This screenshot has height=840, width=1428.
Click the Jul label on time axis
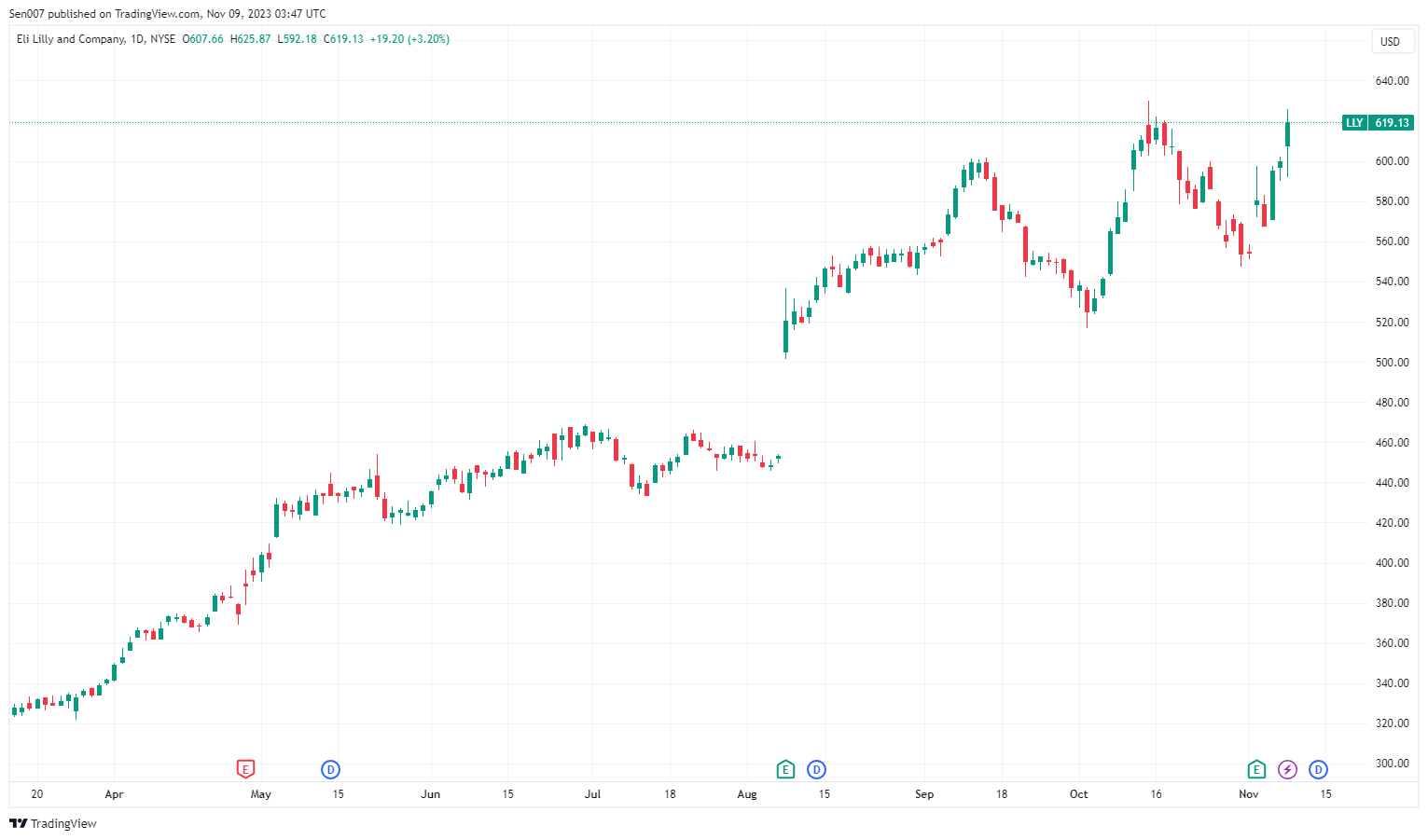tap(592, 794)
